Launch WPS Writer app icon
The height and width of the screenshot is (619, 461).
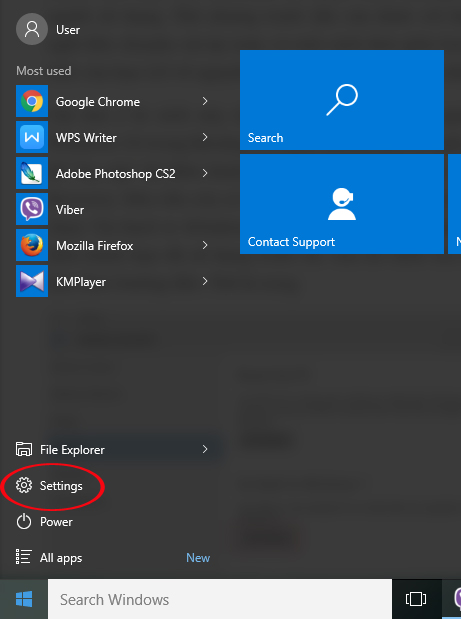pyautogui.click(x=32, y=137)
